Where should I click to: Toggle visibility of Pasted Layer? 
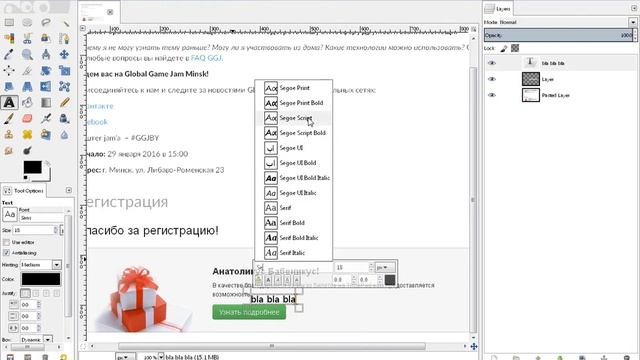click(492, 95)
